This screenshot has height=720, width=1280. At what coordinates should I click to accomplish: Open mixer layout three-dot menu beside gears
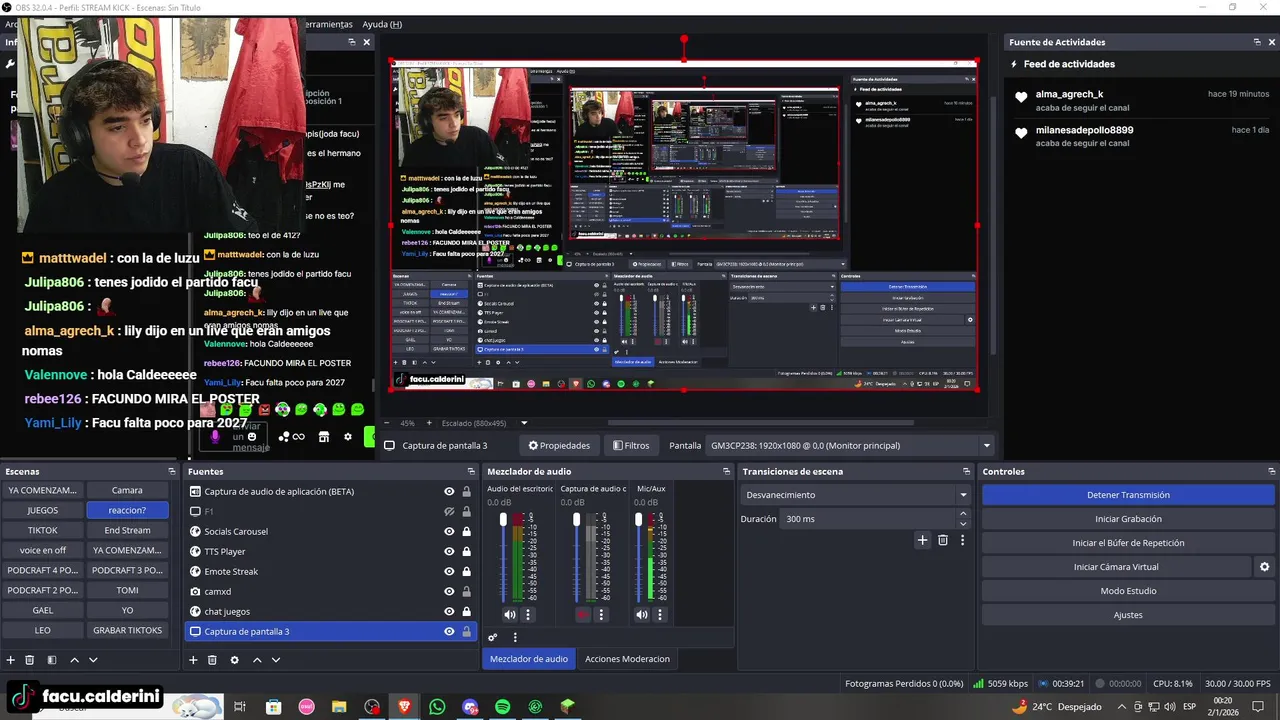pyautogui.click(x=515, y=637)
